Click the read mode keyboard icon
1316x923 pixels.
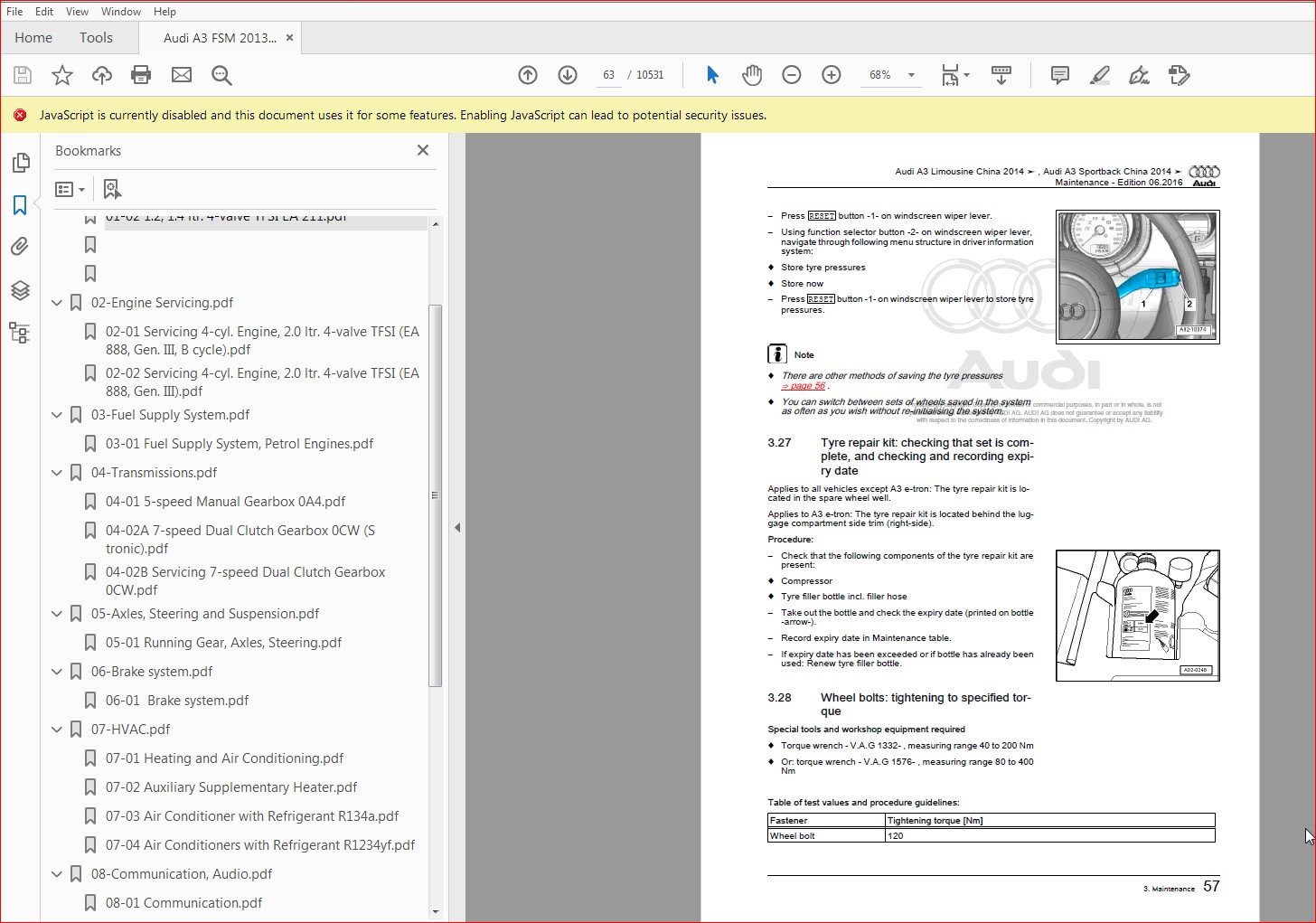click(x=1001, y=75)
